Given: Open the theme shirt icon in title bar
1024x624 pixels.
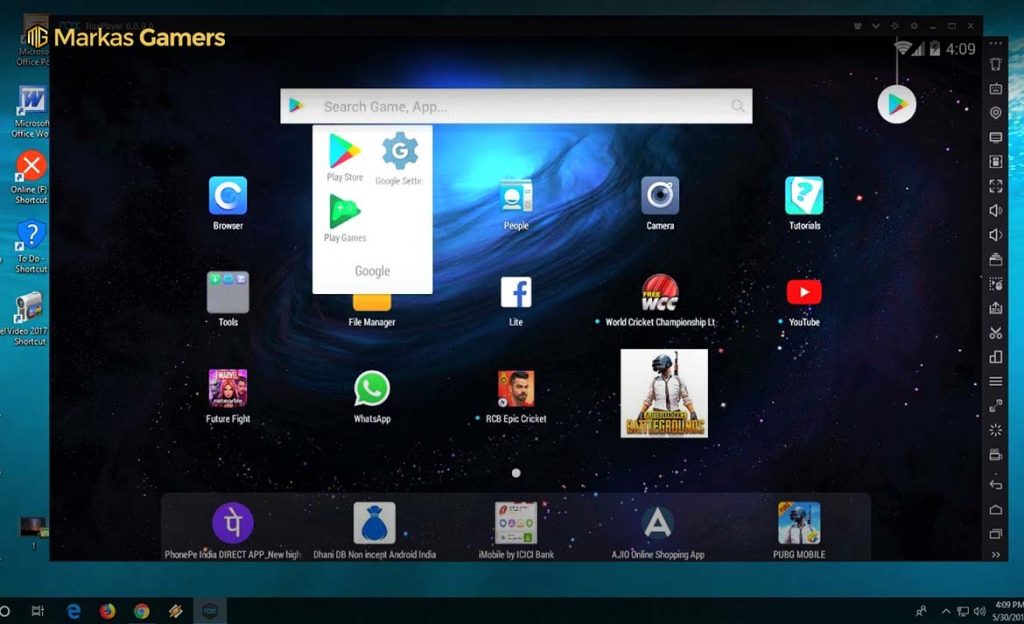Looking at the screenshot, I should (857, 26).
